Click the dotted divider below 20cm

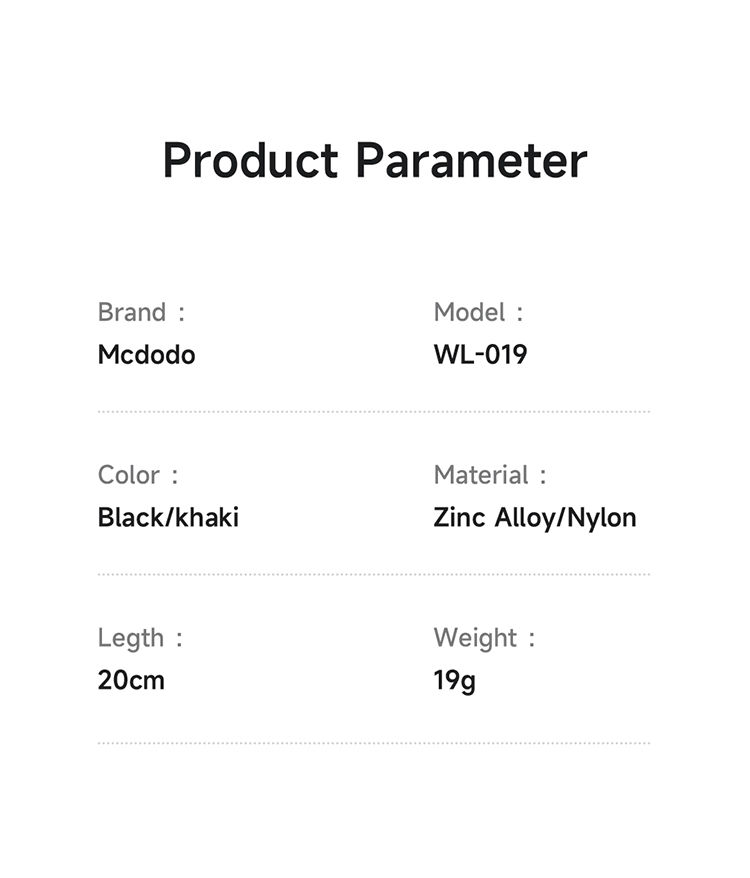(373, 743)
